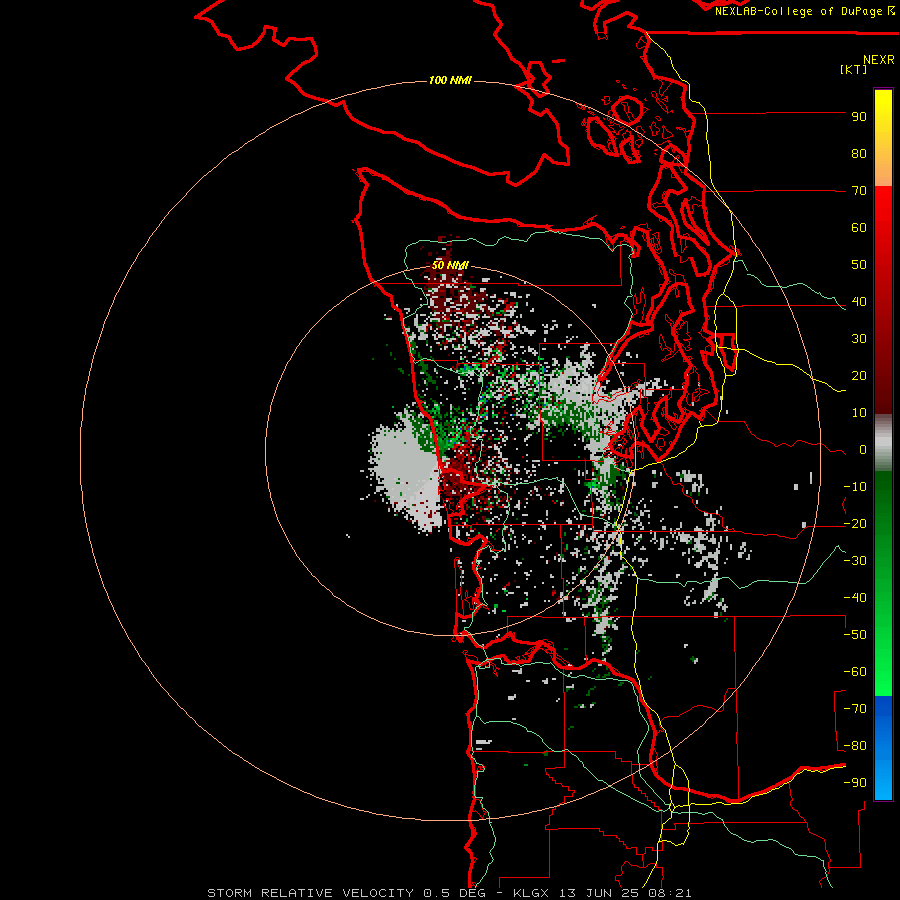Click the "STORM RELATIVE VELOCITY" caption text
Viewport: 900px width, 900px height.
[x=311, y=893]
